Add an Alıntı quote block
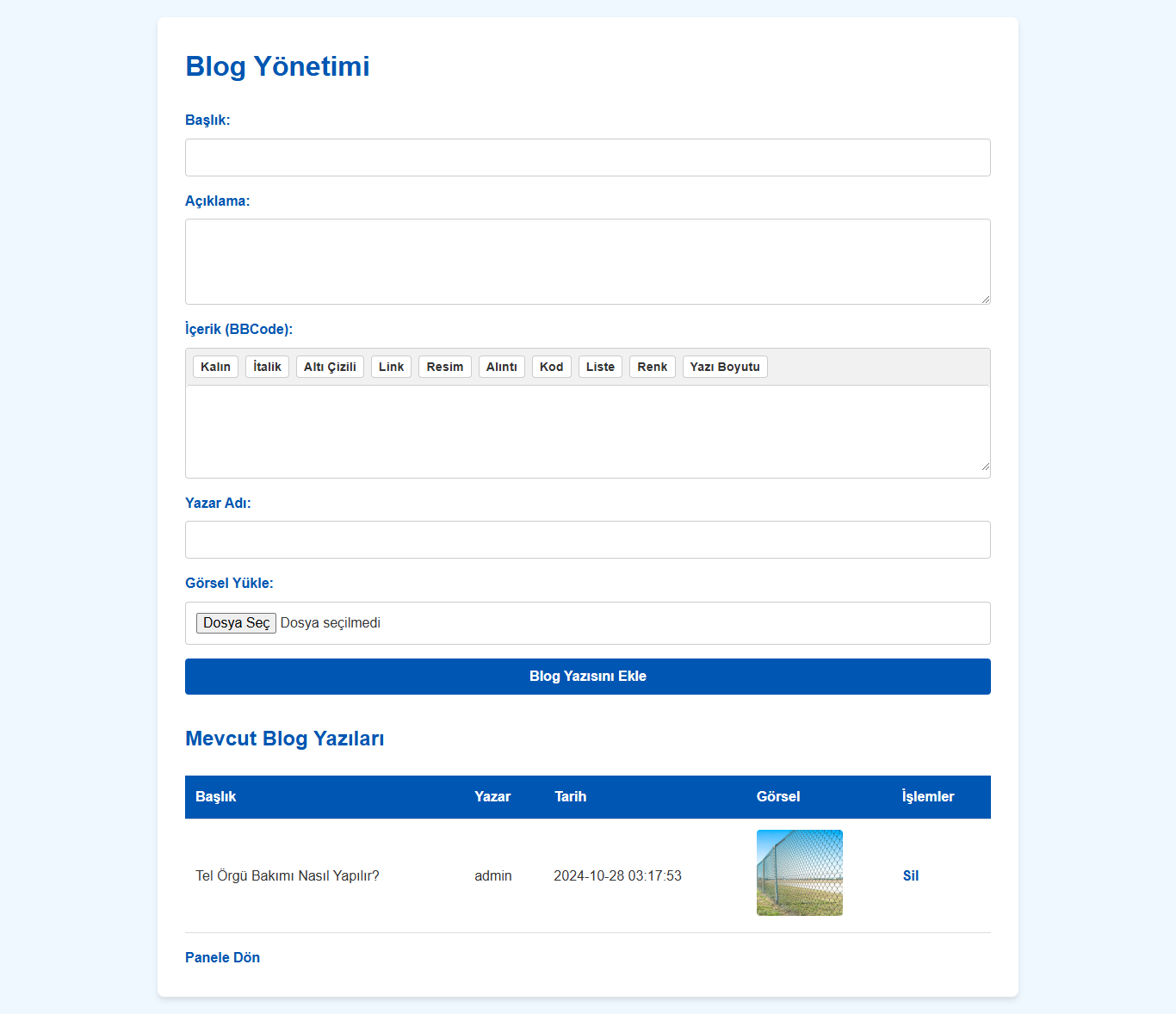The width and height of the screenshot is (1176, 1014). coord(501,367)
